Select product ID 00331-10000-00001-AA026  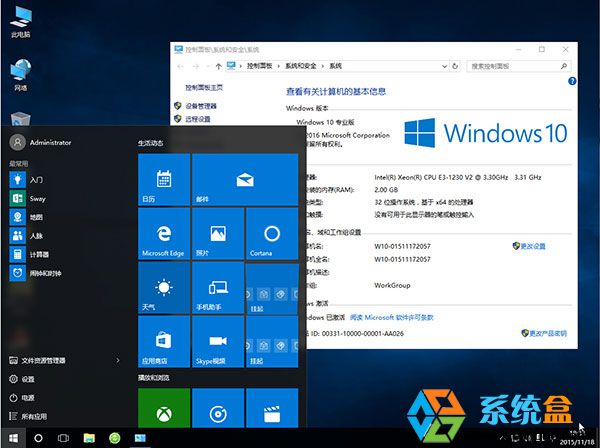pos(362,333)
